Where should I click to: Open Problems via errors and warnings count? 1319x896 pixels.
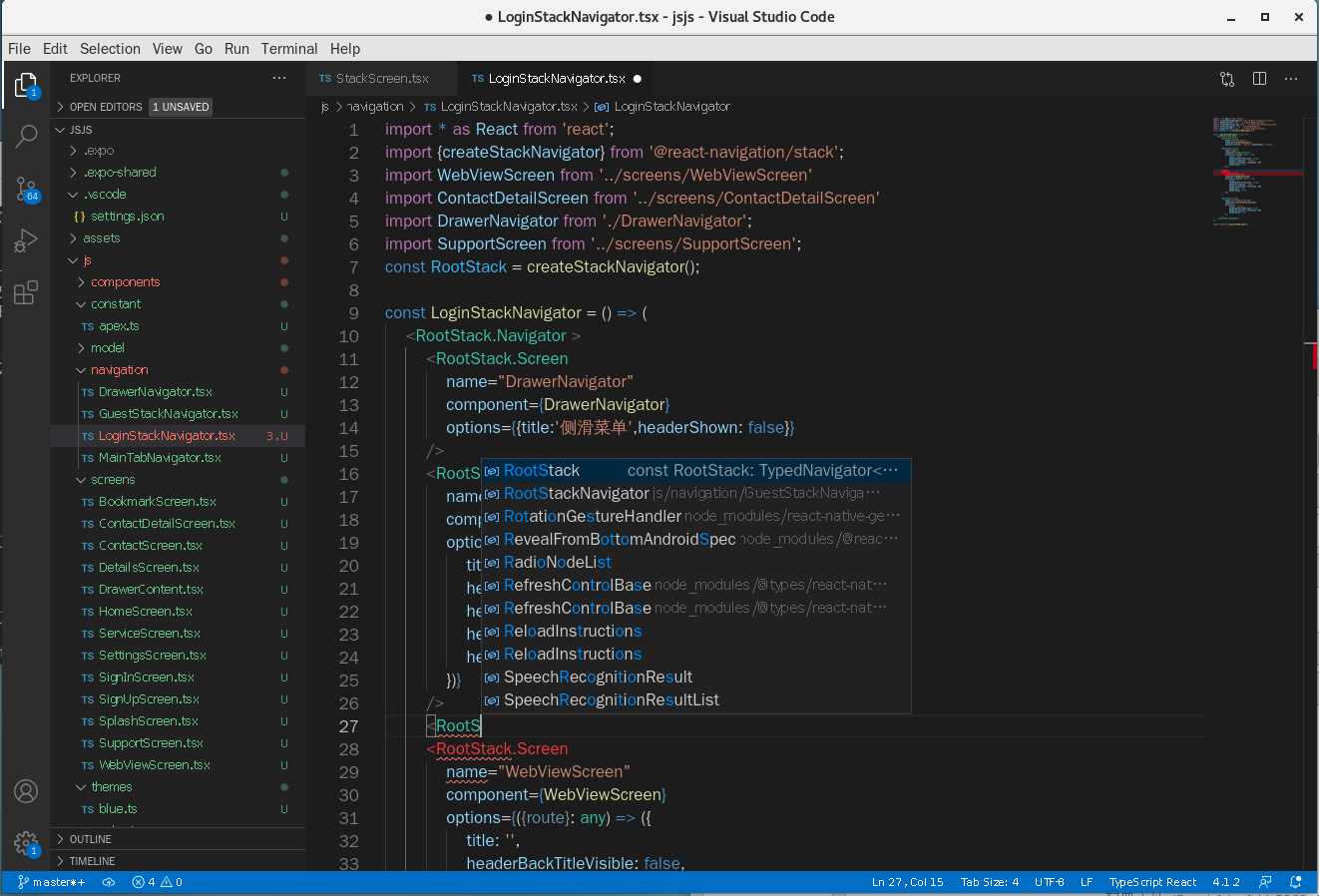(158, 882)
